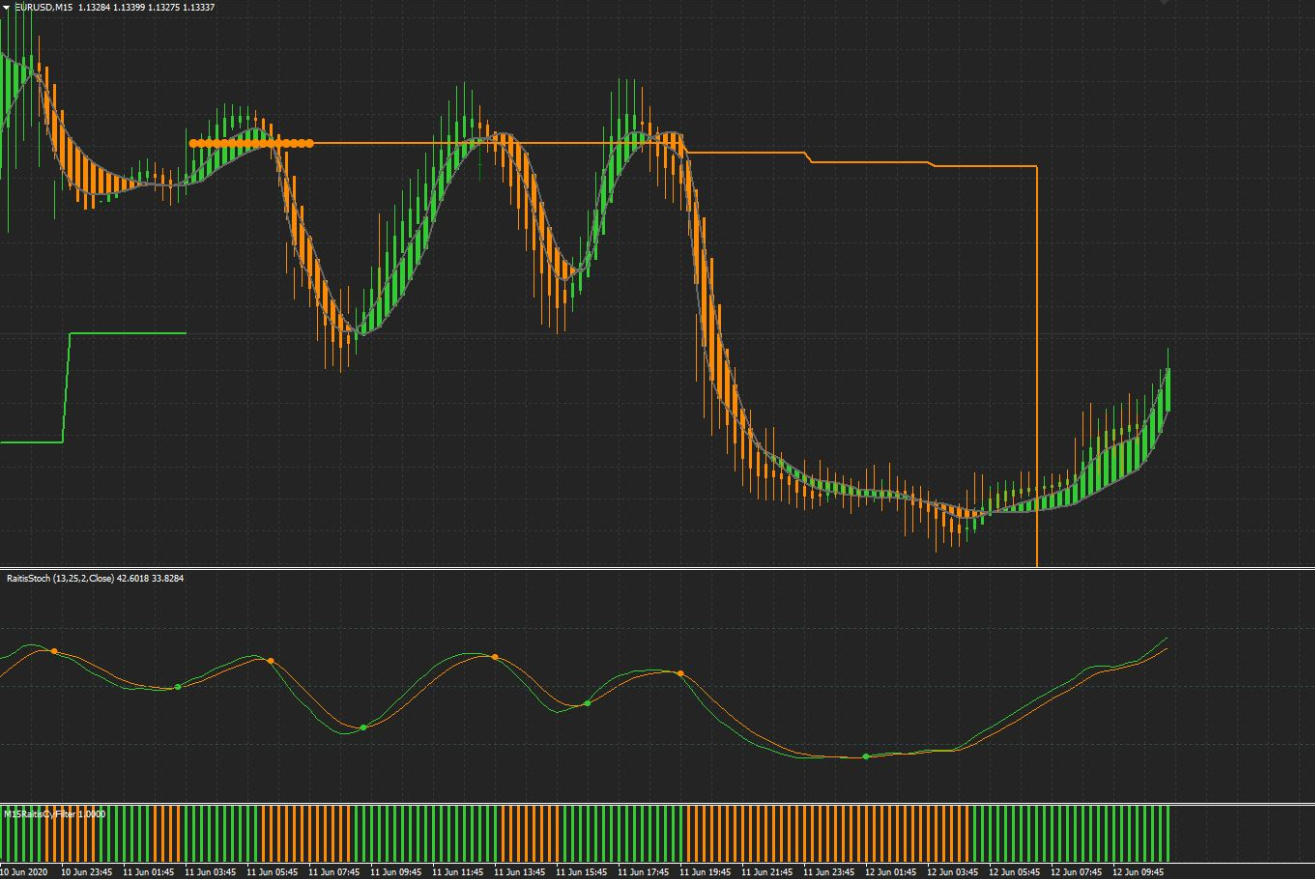Click the triangle arrow beside EURUSD,M15
Screen dimensions: 1315x879
pyautogui.click(x=6, y=7)
